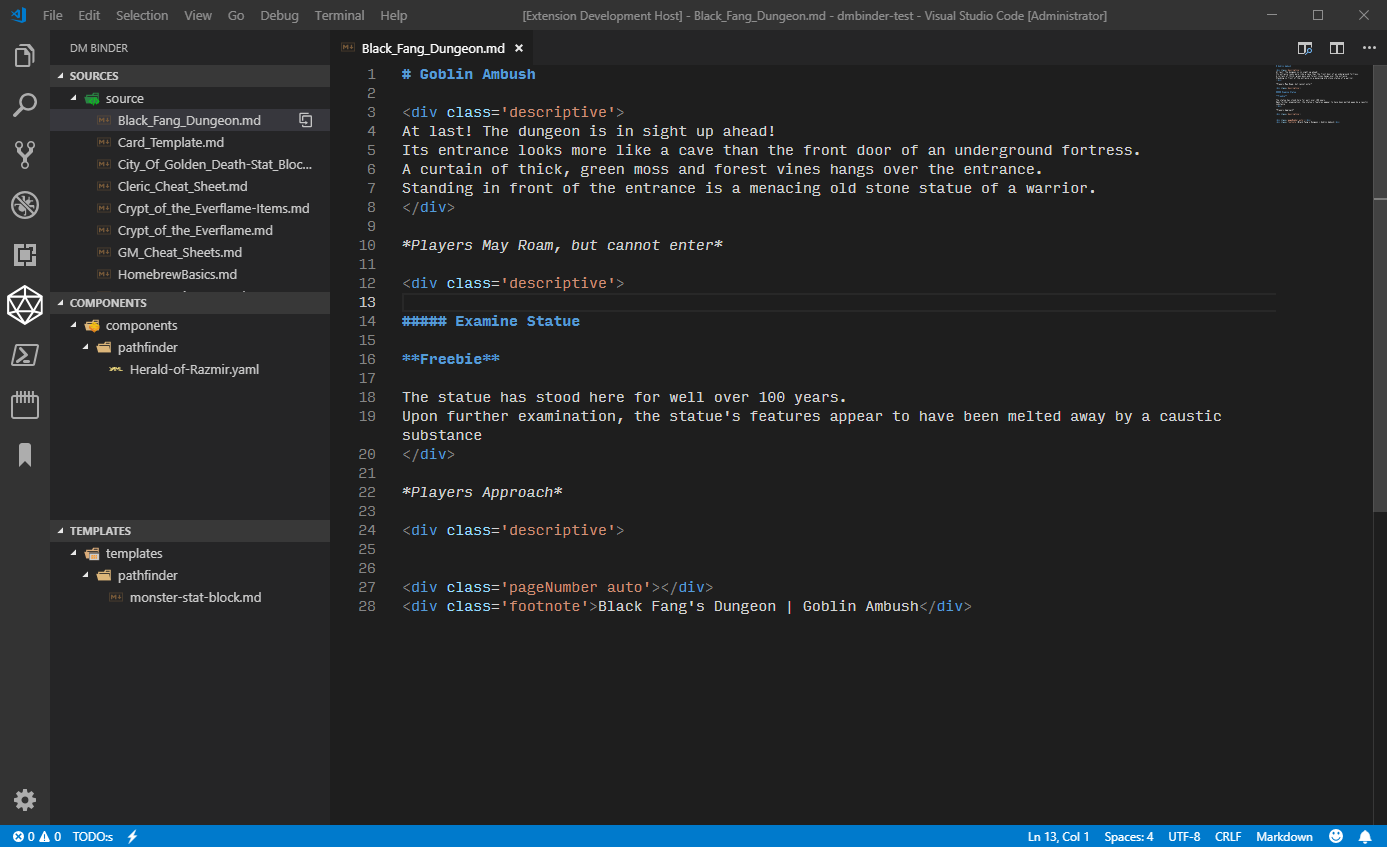Screen dimensions: 1387x847
Task: Click the '**Freebie**' text on line 16
Action: [x=451, y=359]
